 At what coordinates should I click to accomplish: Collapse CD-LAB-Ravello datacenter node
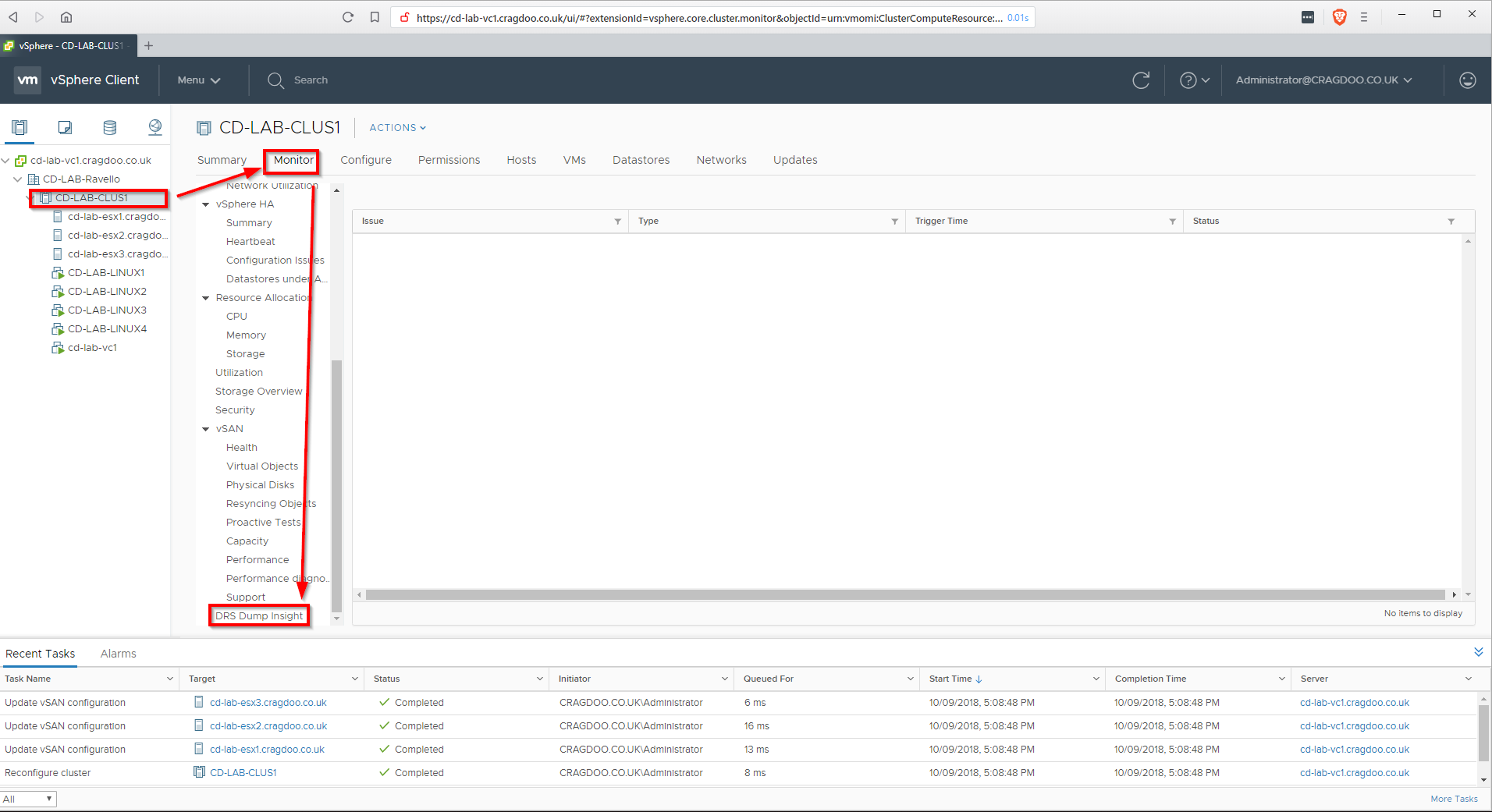(18, 179)
